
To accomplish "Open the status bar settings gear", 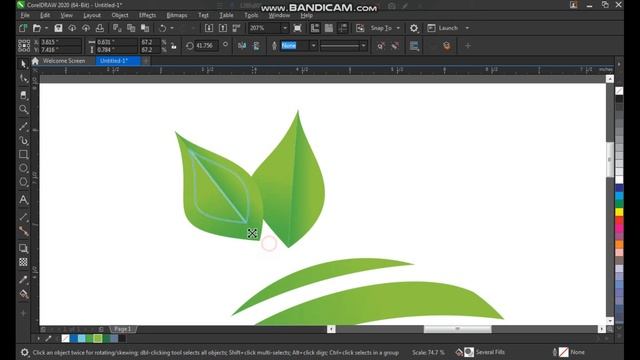I will (x=24, y=352).
